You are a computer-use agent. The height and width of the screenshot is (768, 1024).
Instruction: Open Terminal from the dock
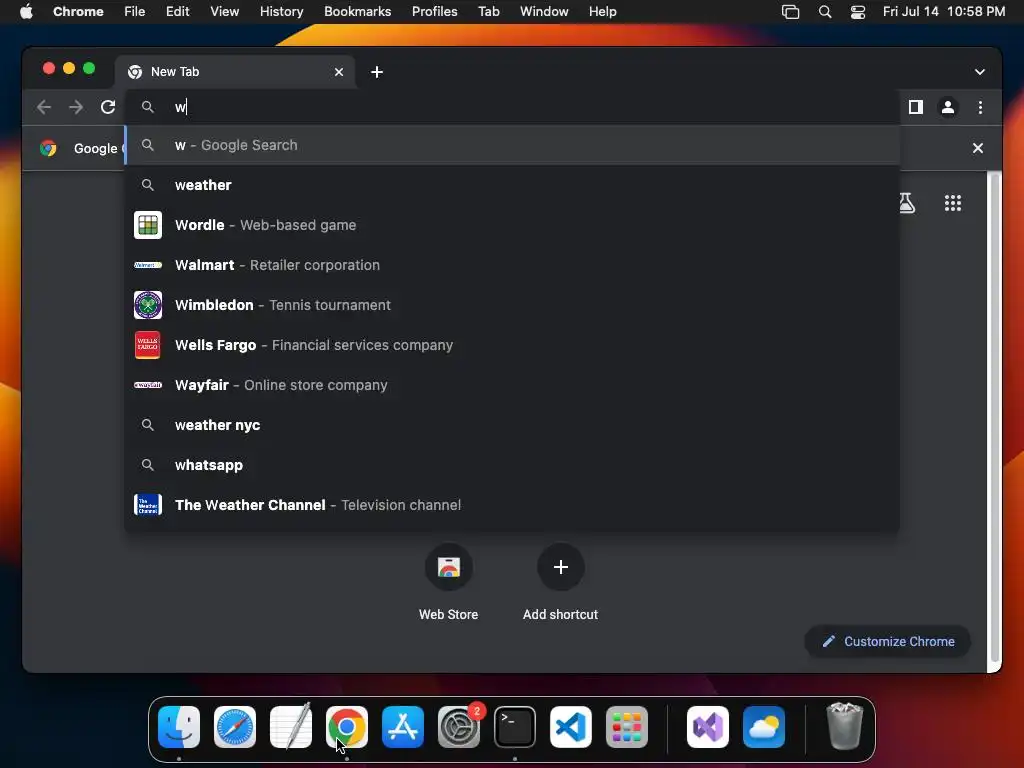[x=515, y=727]
